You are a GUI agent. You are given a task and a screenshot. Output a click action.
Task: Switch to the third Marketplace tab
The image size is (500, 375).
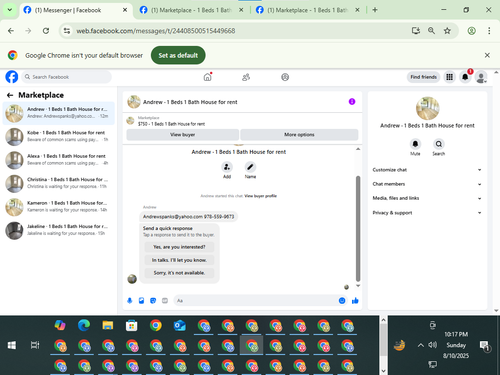(x=308, y=10)
